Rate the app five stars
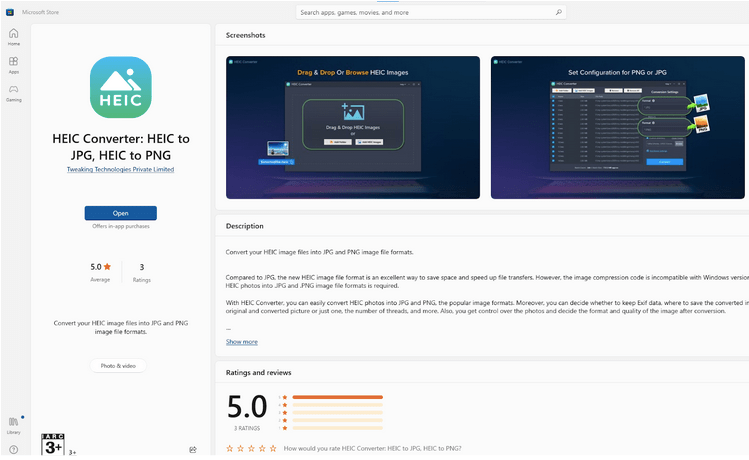This screenshot has width=749, height=460. click(273, 448)
